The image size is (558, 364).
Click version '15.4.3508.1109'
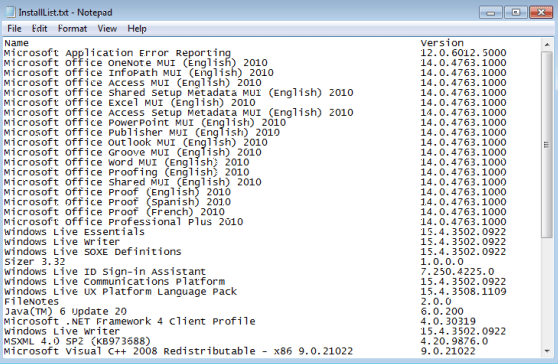pos(463,292)
